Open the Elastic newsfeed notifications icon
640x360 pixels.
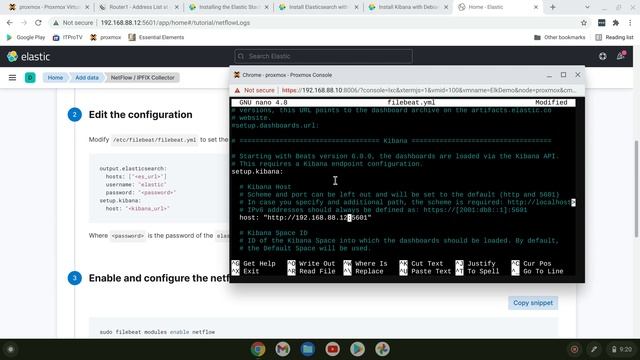pos(620,56)
